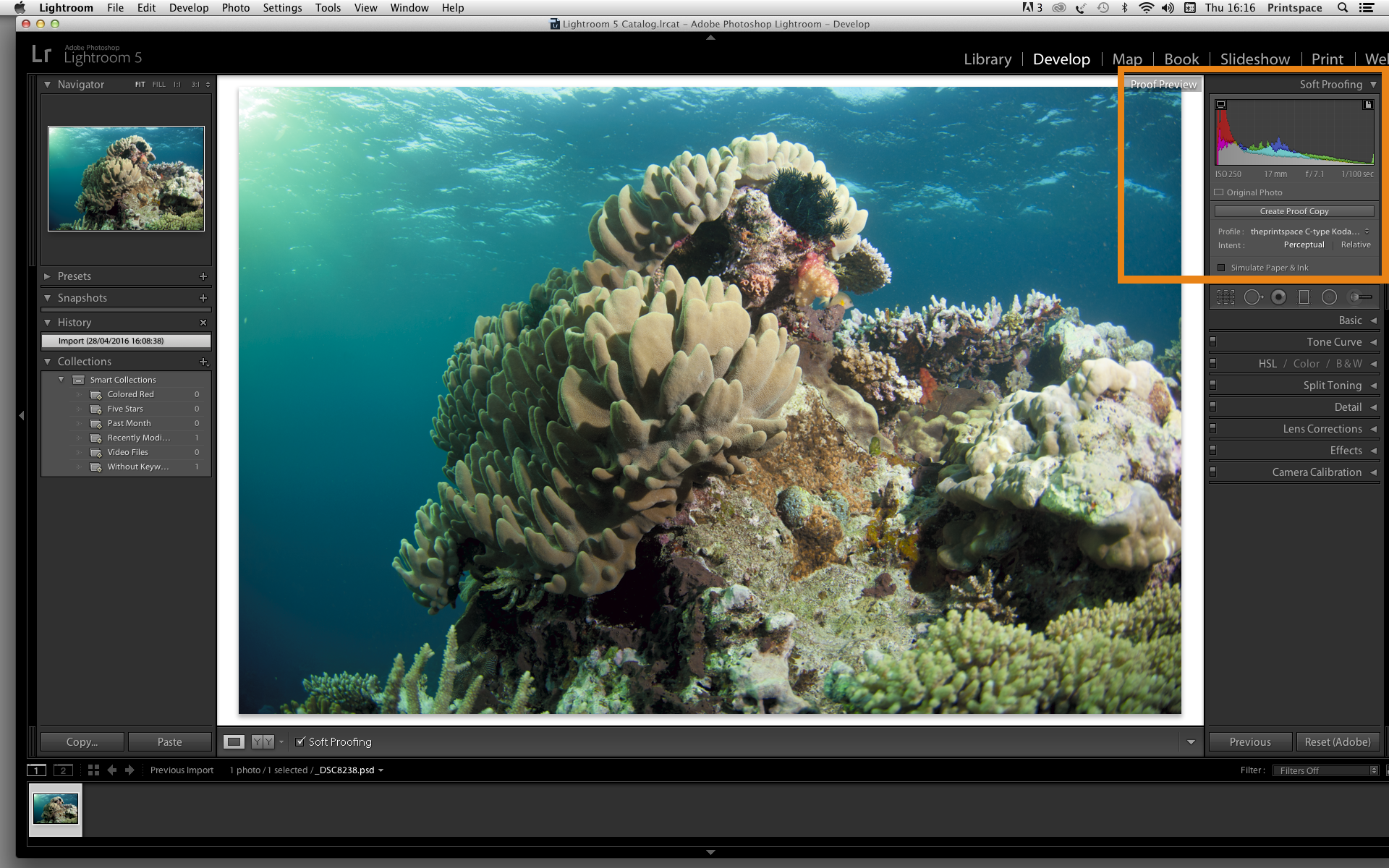1389x868 pixels.
Task: Open the Spot Removal tool
Action: click(x=1254, y=297)
